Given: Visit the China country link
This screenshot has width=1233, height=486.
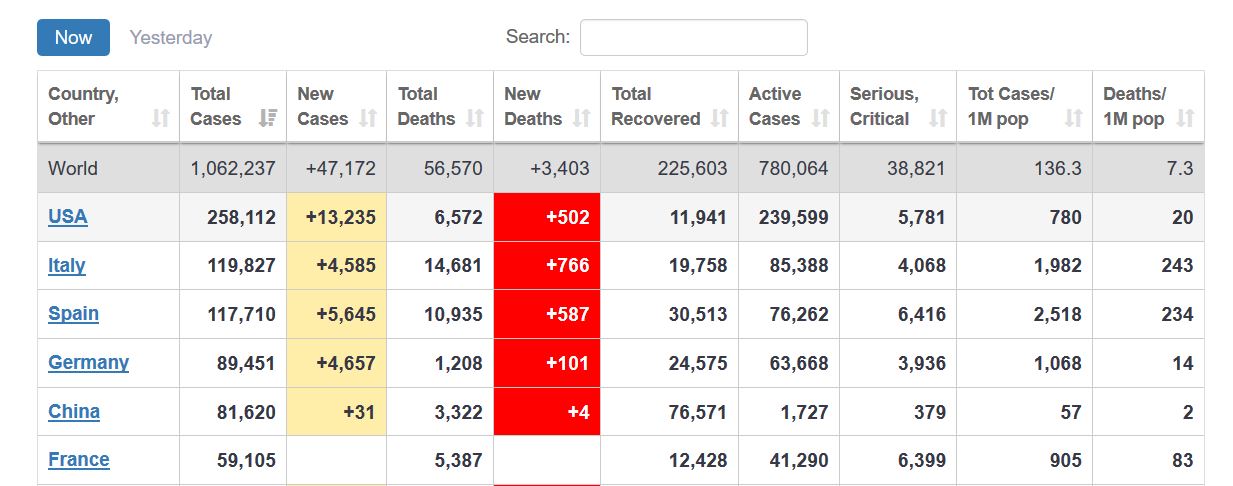Looking at the screenshot, I should point(74,412).
